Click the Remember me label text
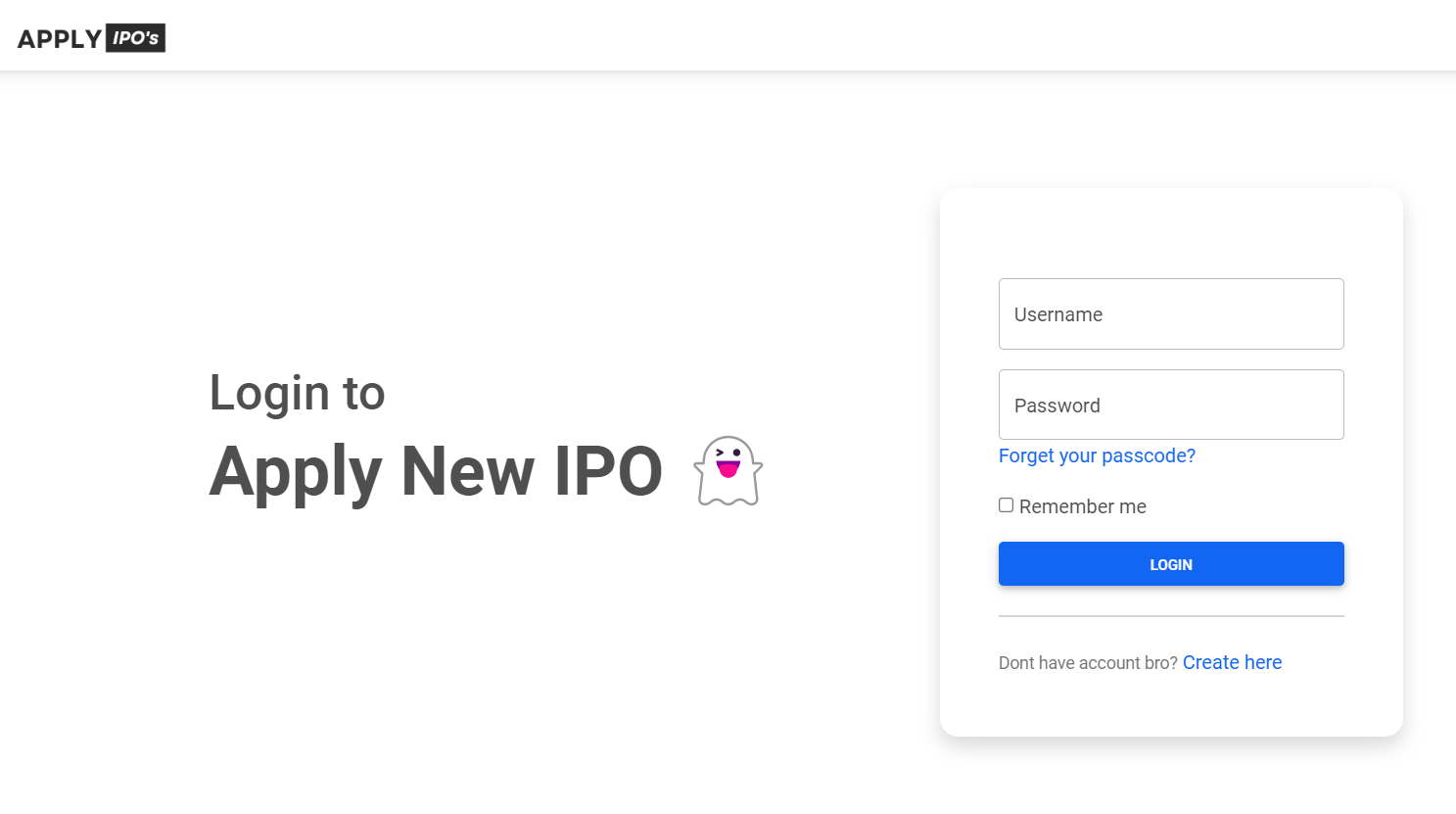This screenshot has width=1456, height=814. (1082, 505)
